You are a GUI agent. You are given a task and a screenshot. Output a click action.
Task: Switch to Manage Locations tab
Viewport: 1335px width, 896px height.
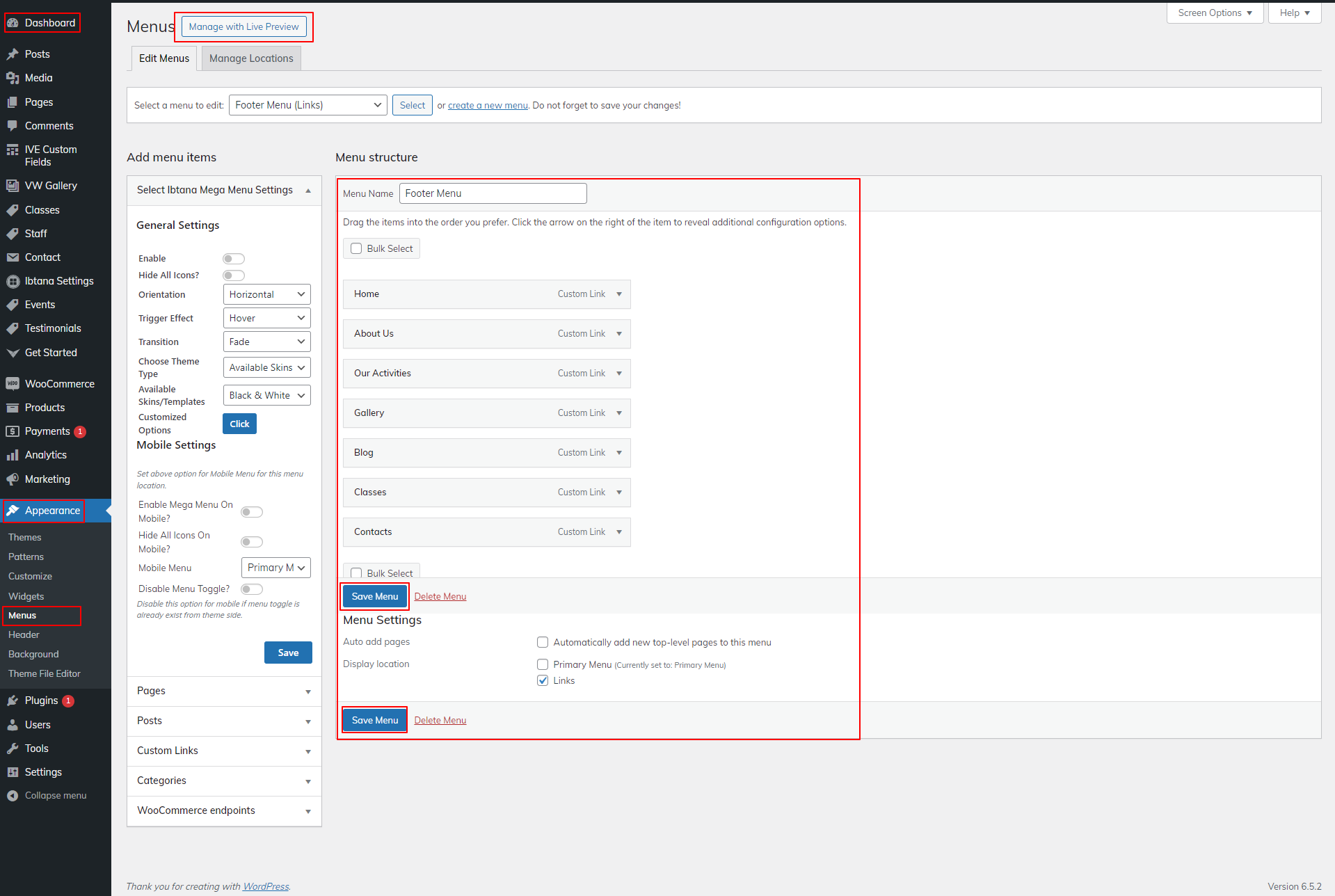pyautogui.click(x=251, y=58)
